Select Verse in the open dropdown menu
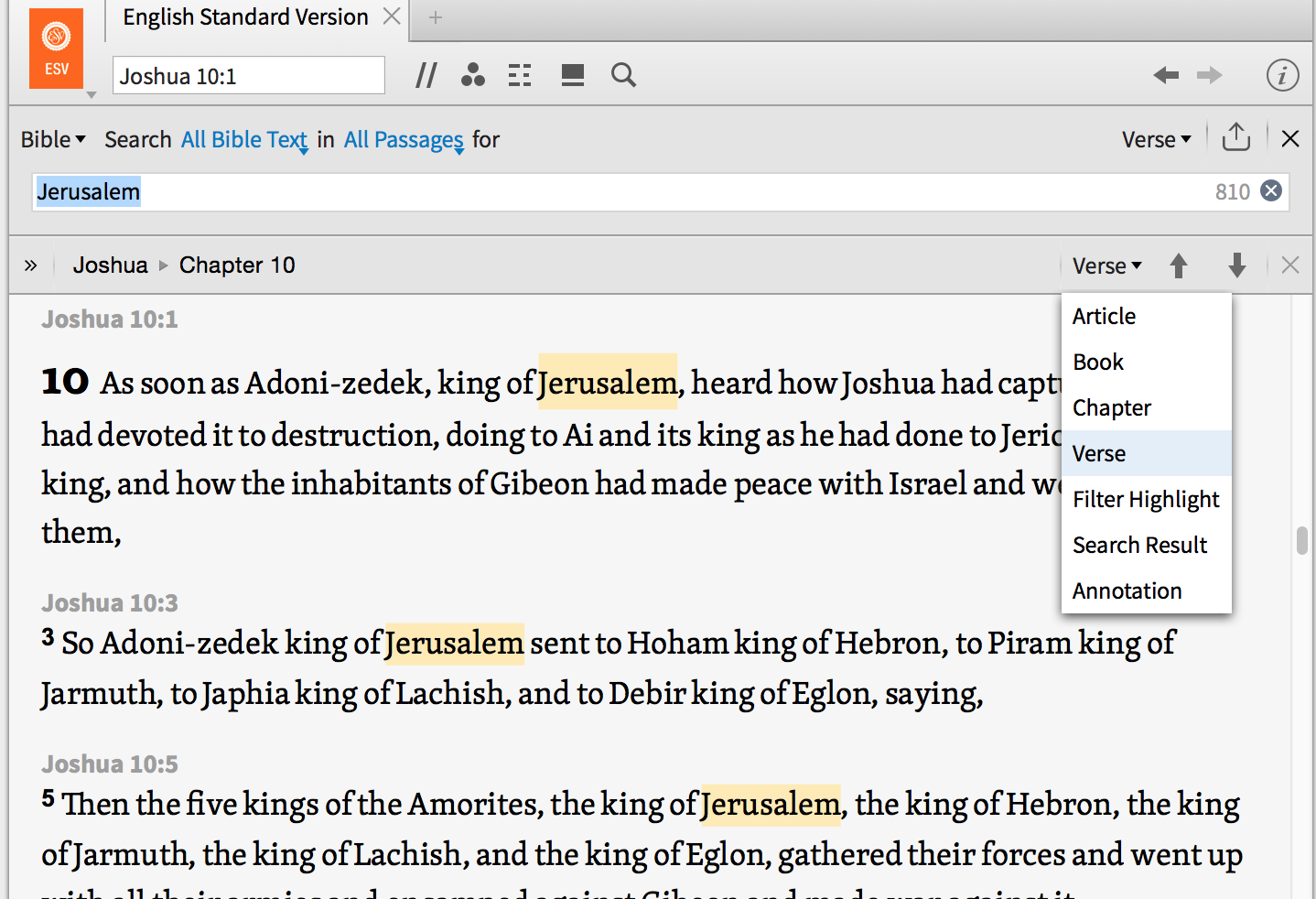 pos(1147,453)
